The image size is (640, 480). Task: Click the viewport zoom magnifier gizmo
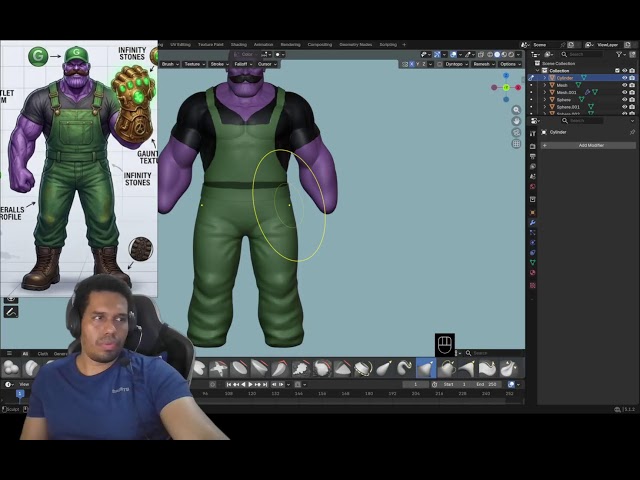pyautogui.click(x=516, y=110)
